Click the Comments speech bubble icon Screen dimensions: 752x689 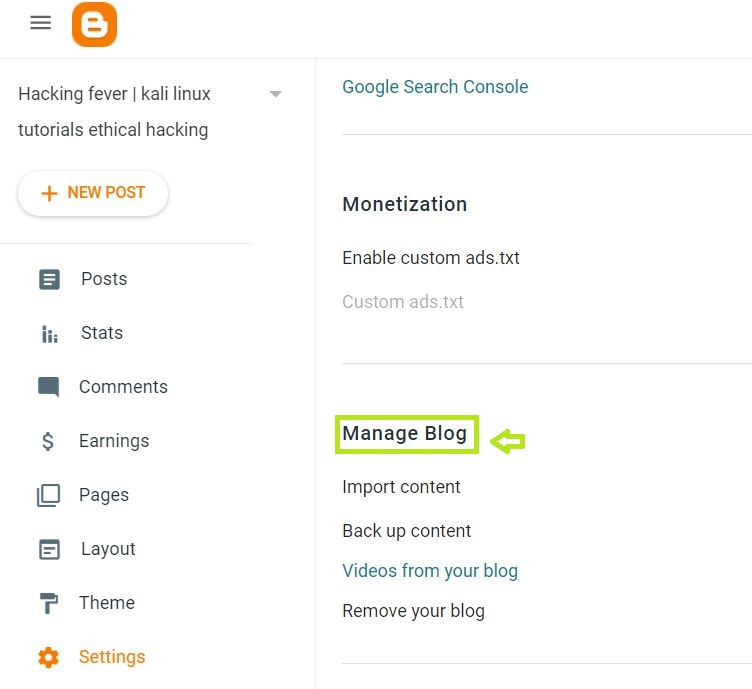point(48,387)
